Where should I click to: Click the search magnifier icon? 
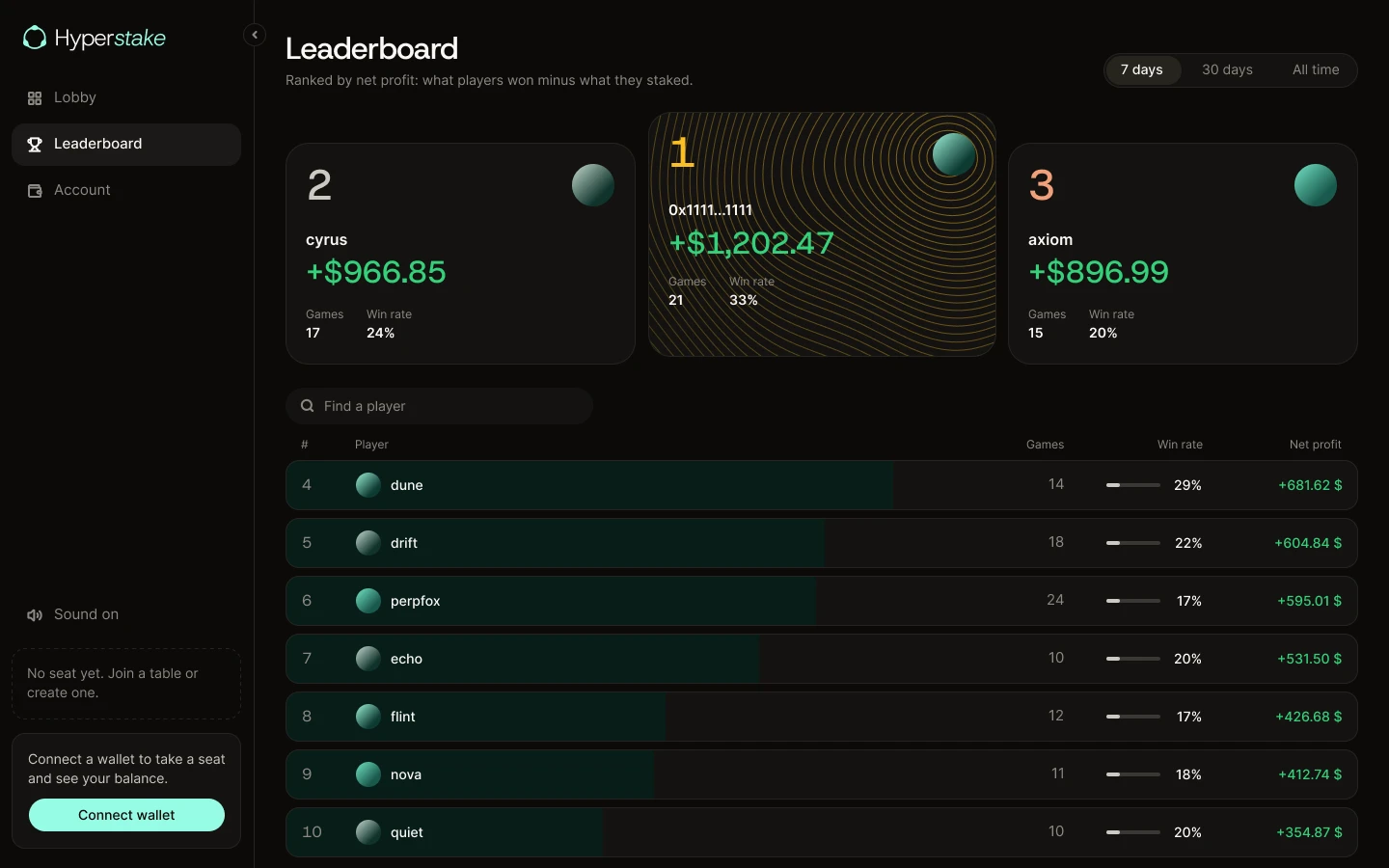307,406
